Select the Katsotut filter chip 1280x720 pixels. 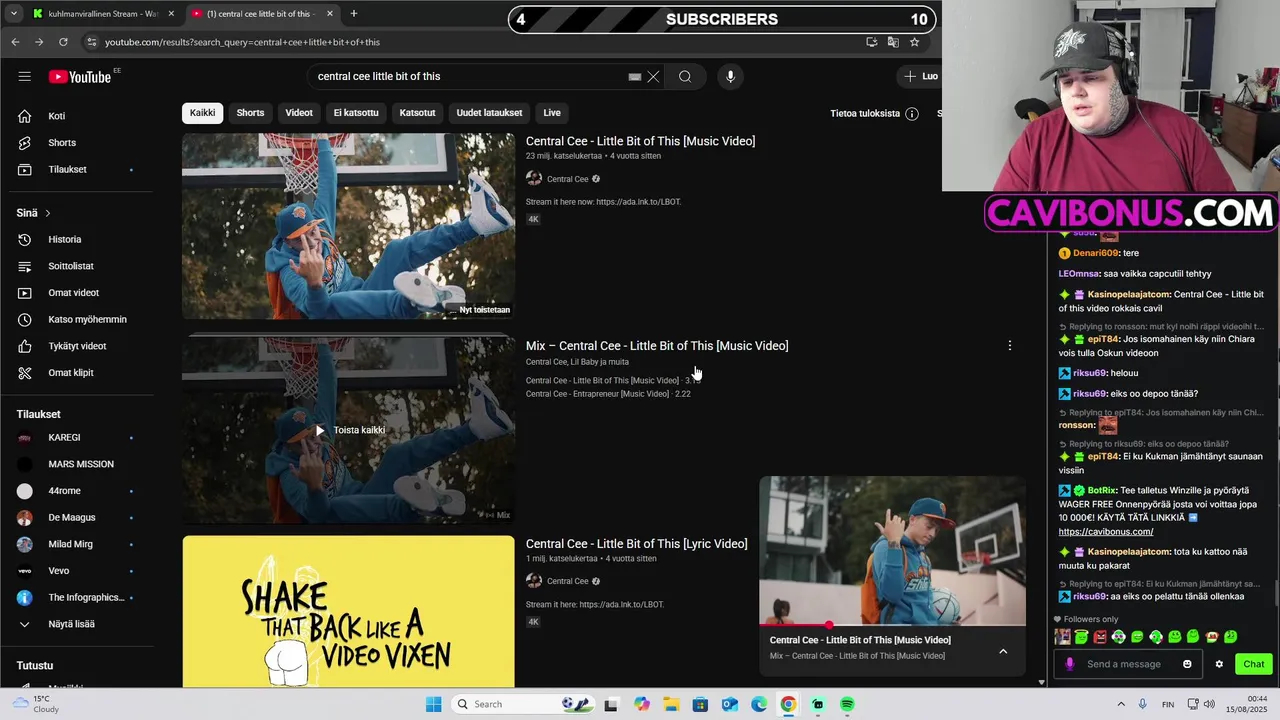tap(417, 113)
